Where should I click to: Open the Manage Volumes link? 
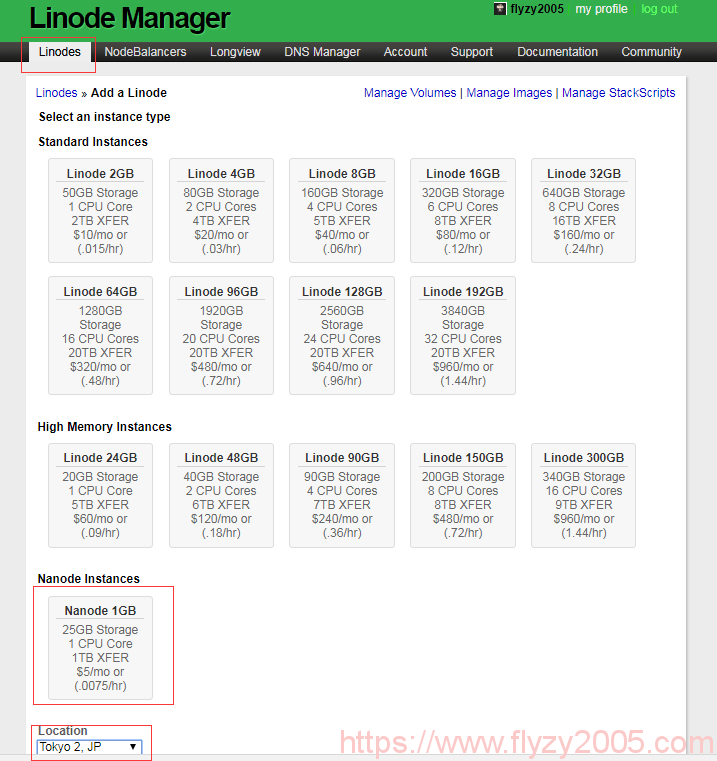(410, 93)
